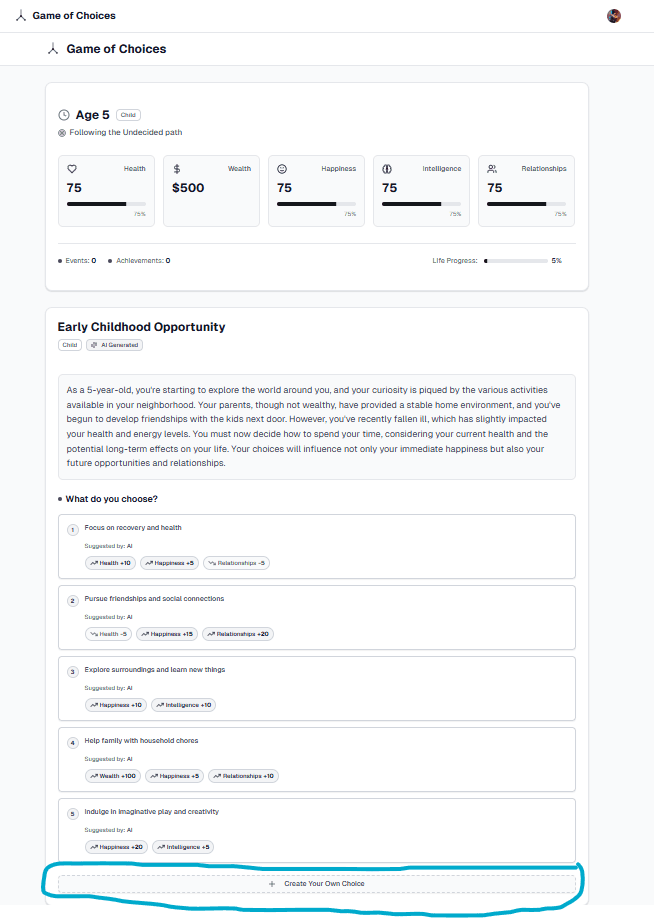Click the brain Intelligence icon
The image size is (654, 918).
pos(387,169)
